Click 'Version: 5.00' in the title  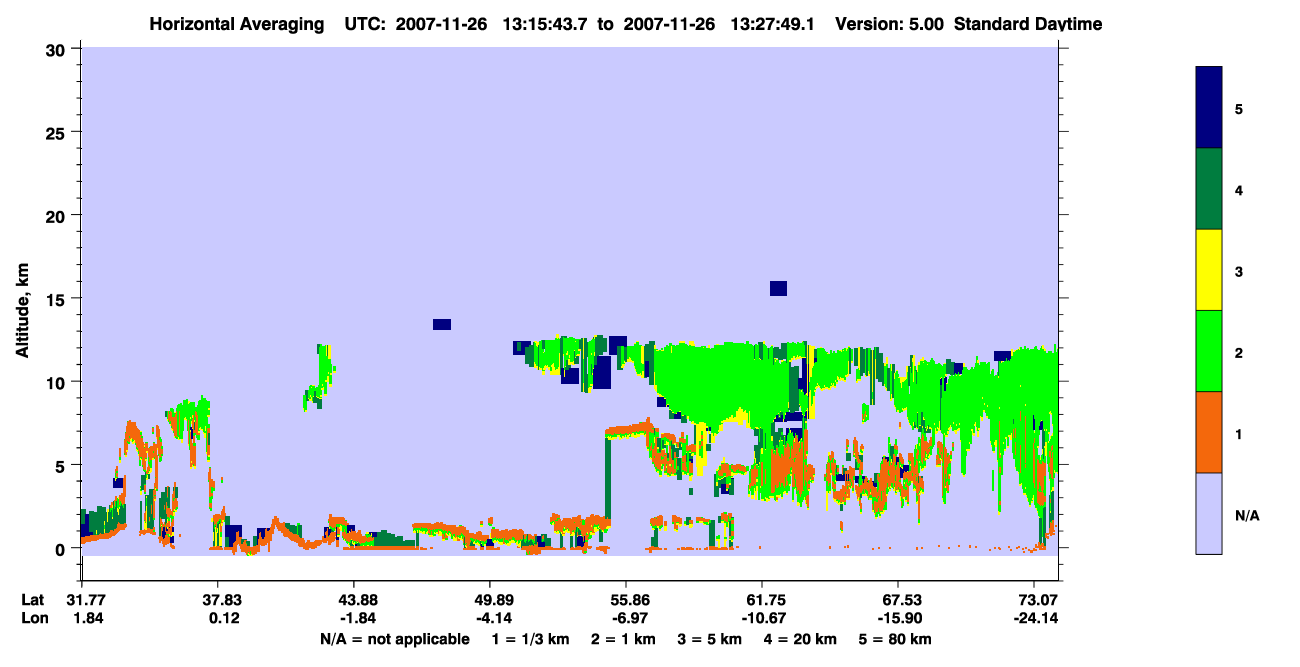pyautogui.click(x=890, y=24)
